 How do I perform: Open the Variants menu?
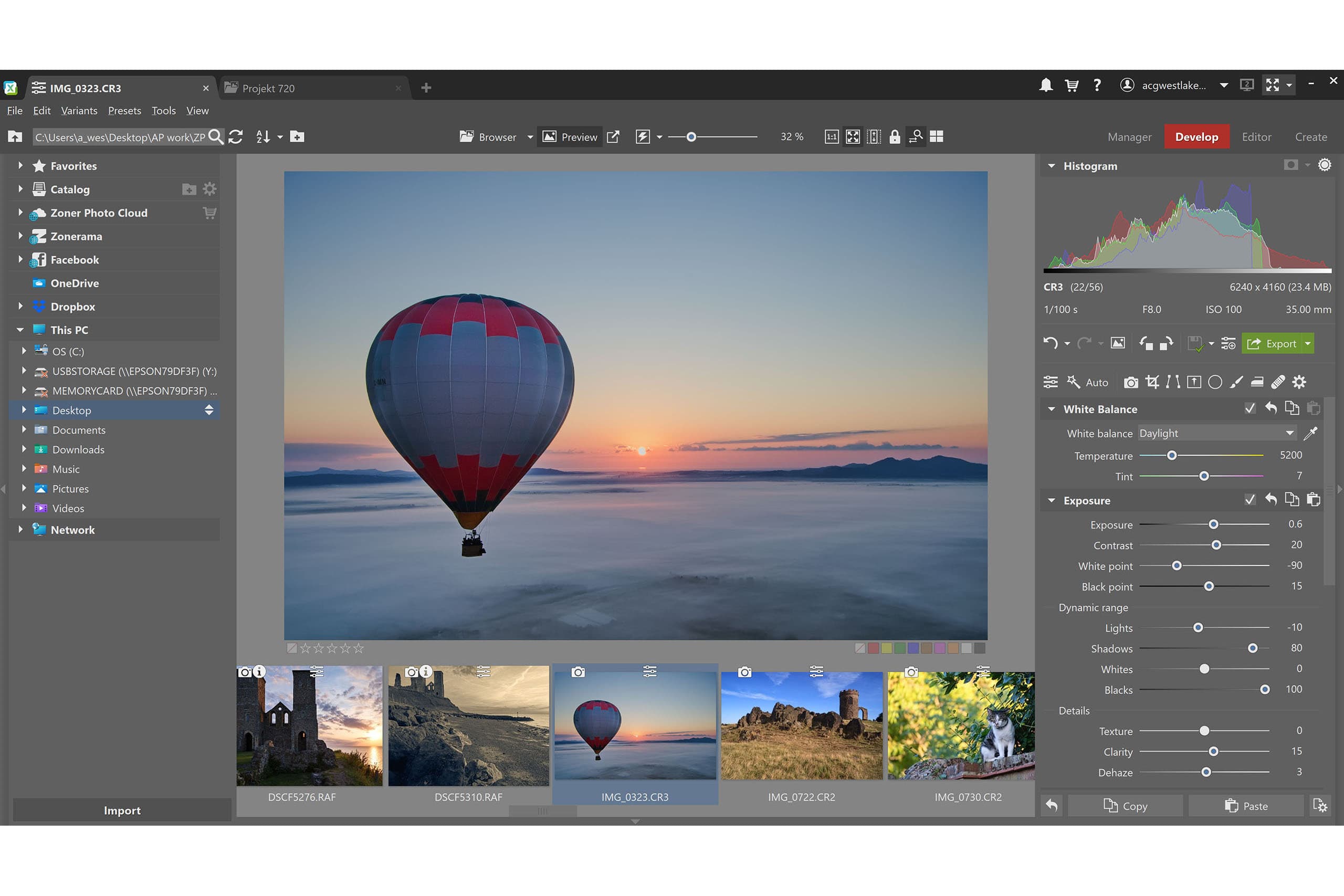tap(79, 110)
